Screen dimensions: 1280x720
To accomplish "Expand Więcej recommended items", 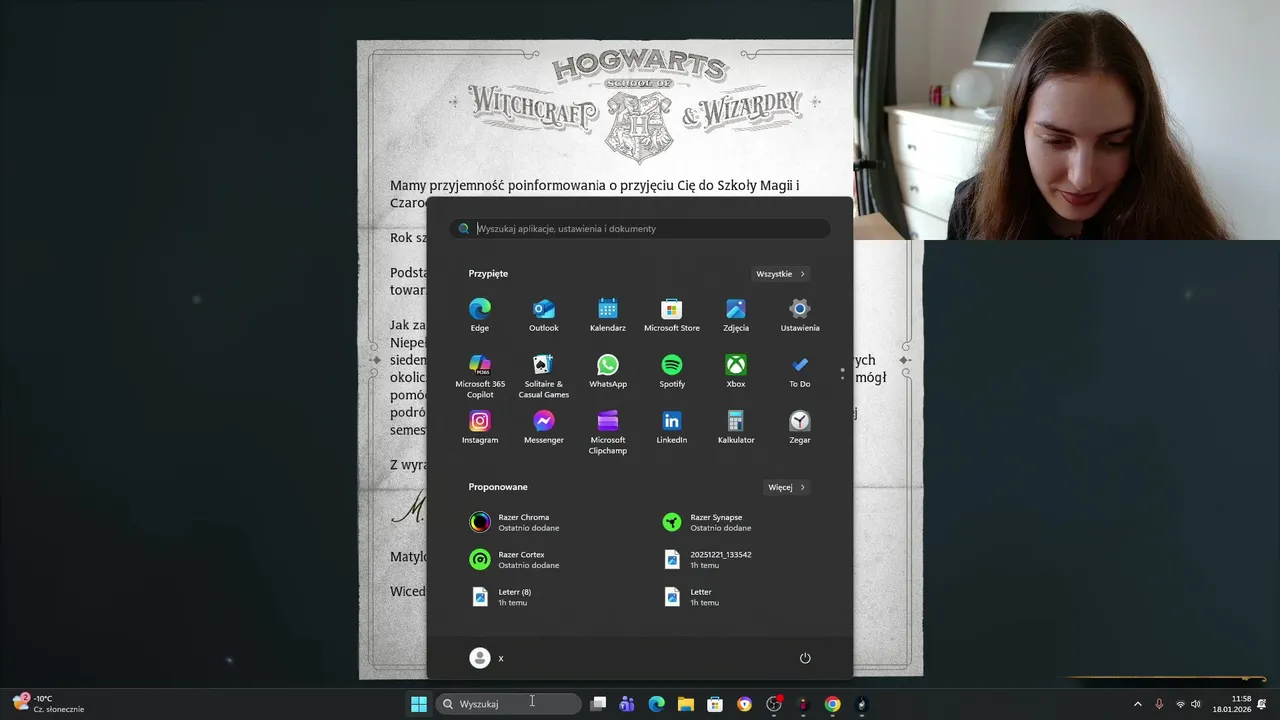I will pos(787,488).
